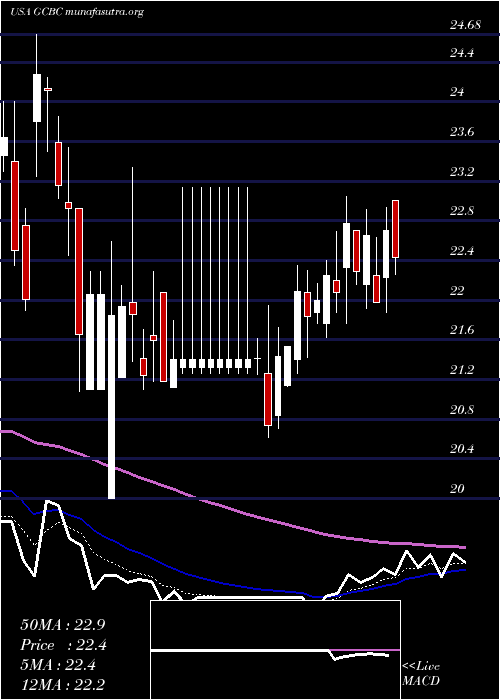Click the '<<Live MACD' label
Image resolution: width=500 pixels, height=700 pixels.
[x=421, y=674]
